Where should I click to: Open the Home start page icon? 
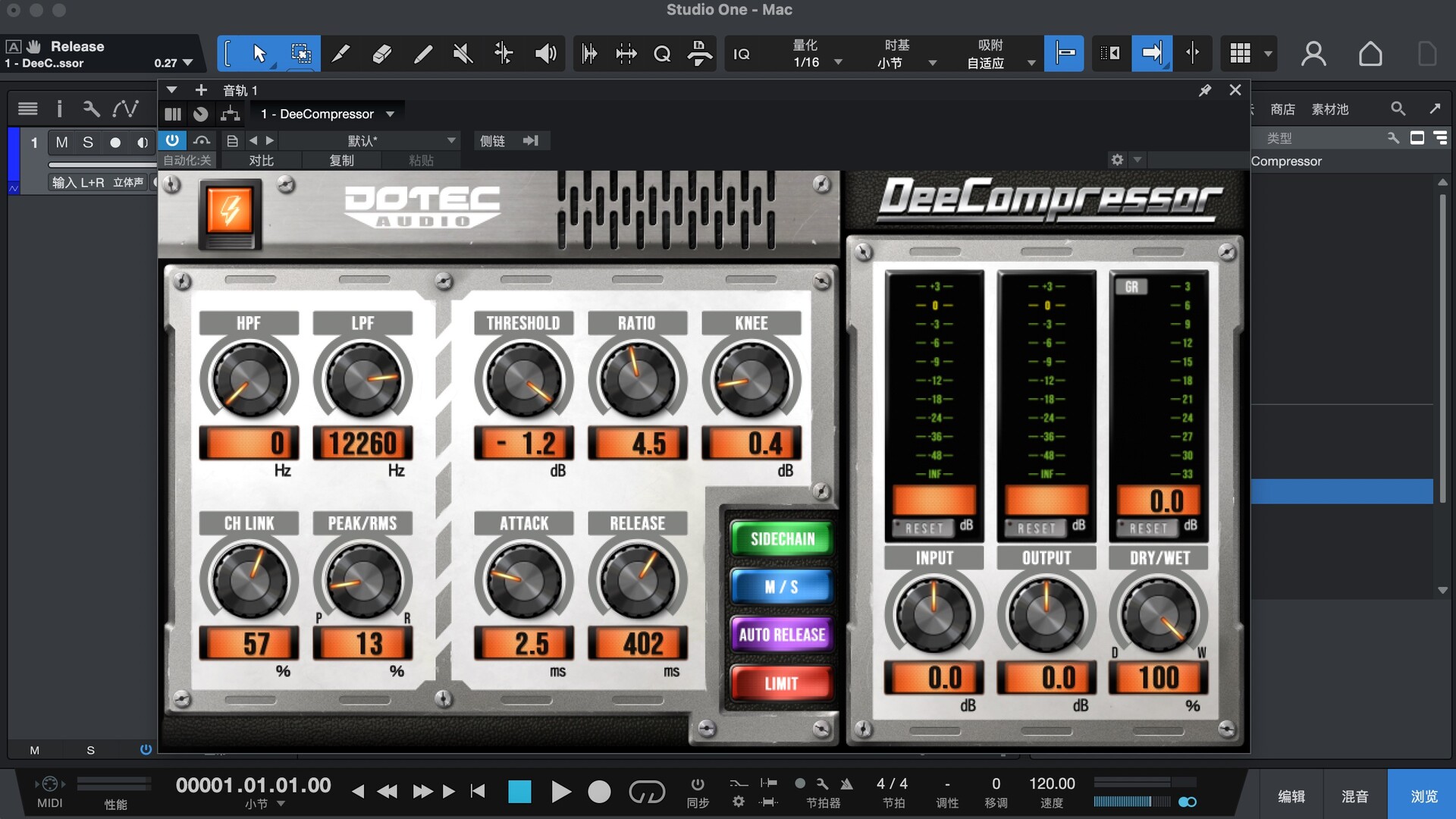tap(1370, 54)
